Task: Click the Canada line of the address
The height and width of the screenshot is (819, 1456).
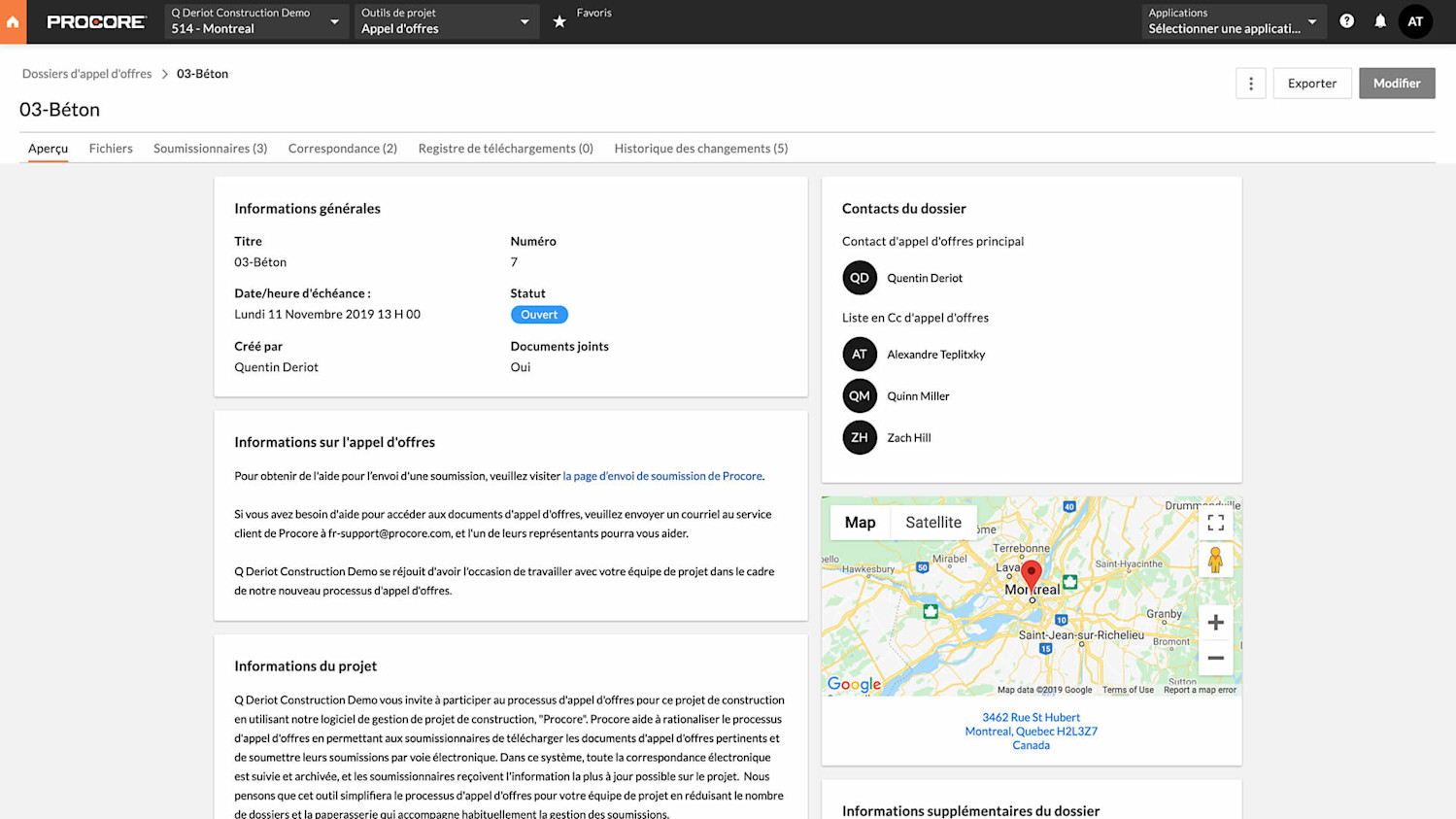Action: (x=1031, y=745)
